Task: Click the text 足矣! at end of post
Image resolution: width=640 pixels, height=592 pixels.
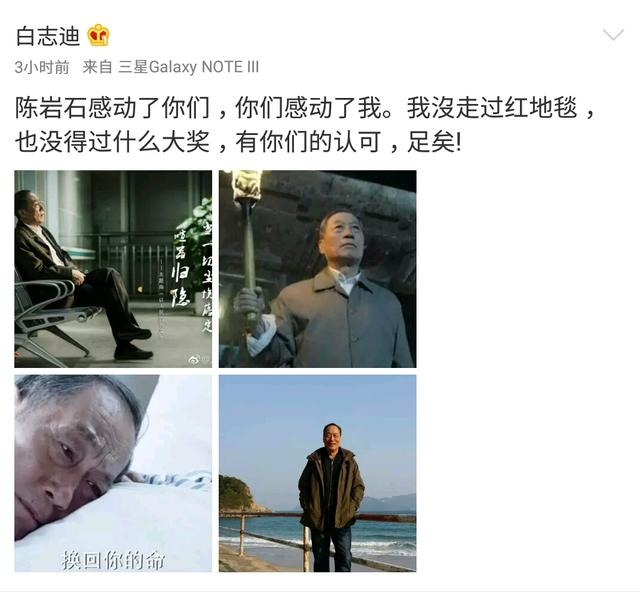Action: tap(434, 142)
